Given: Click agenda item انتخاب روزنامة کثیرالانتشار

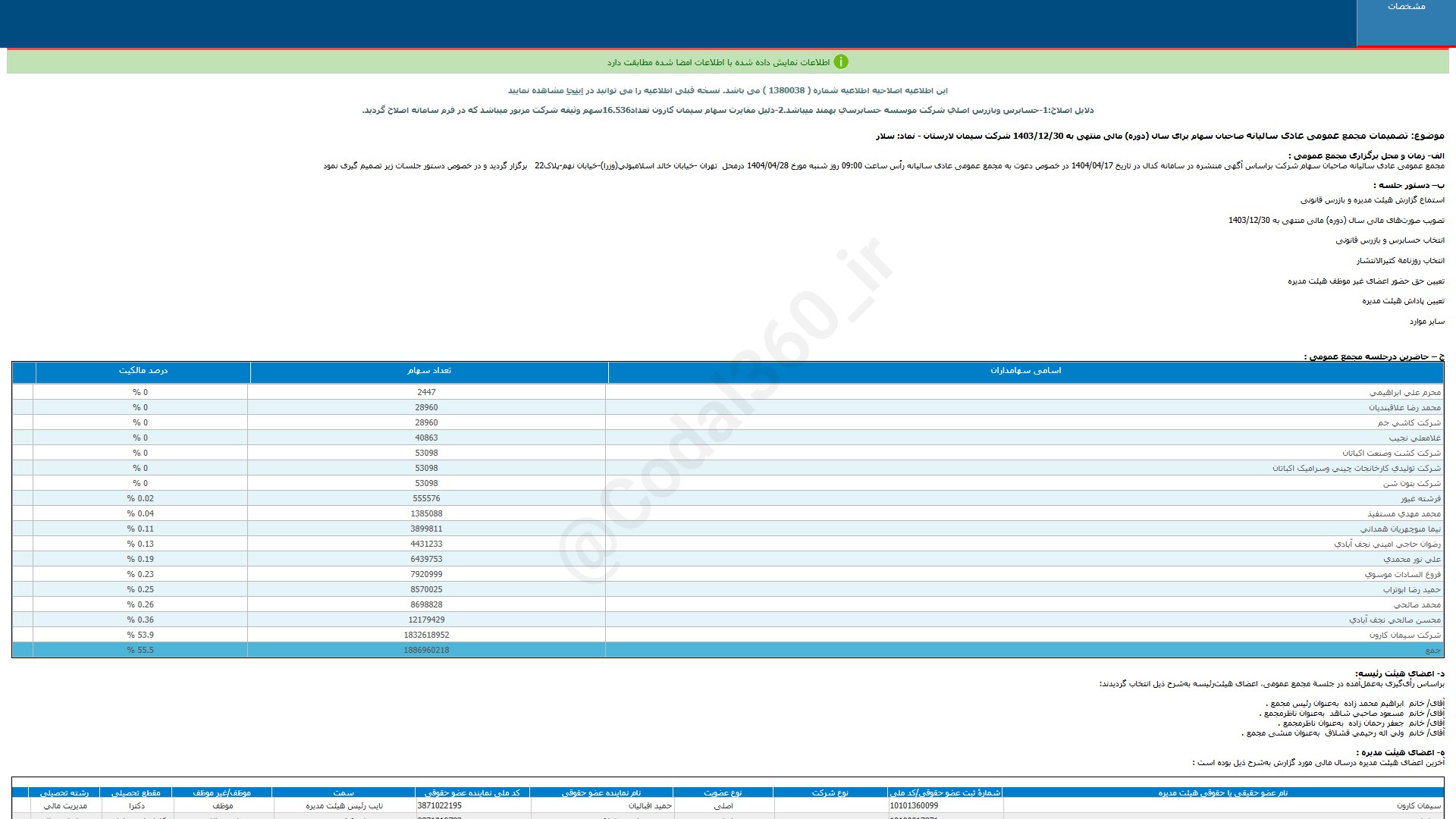Looking at the screenshot, I should pyautogui.click(x=1400, y=261).
